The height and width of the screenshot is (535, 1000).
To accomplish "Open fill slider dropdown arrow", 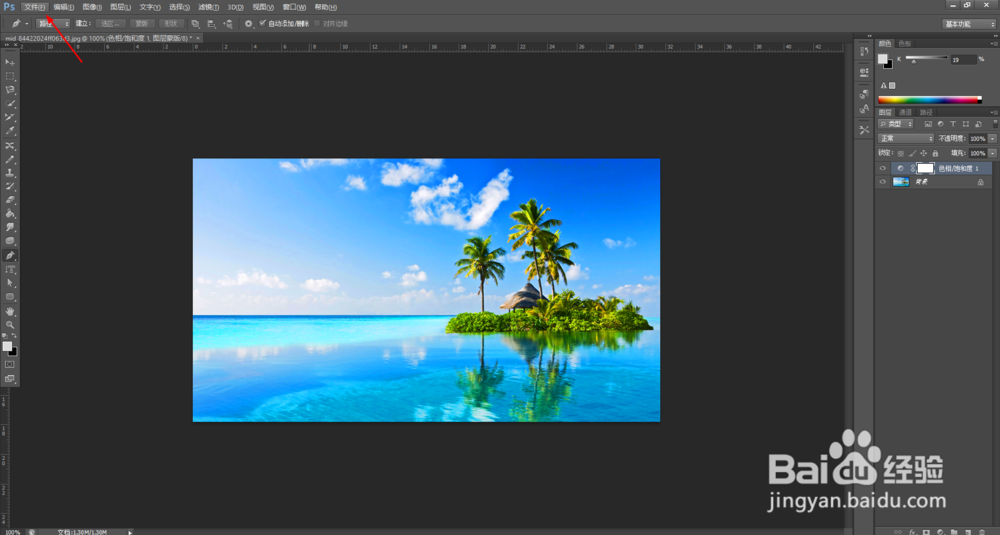I will (x=992, y=153).
